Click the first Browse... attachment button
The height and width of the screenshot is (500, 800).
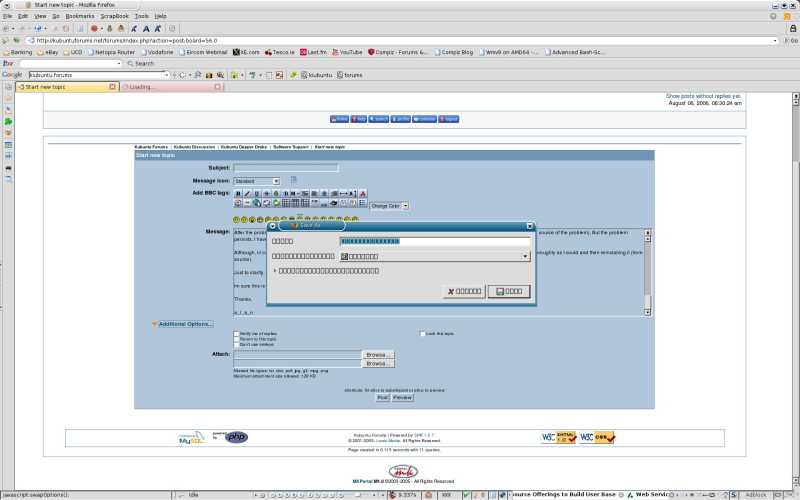point(378,354)
